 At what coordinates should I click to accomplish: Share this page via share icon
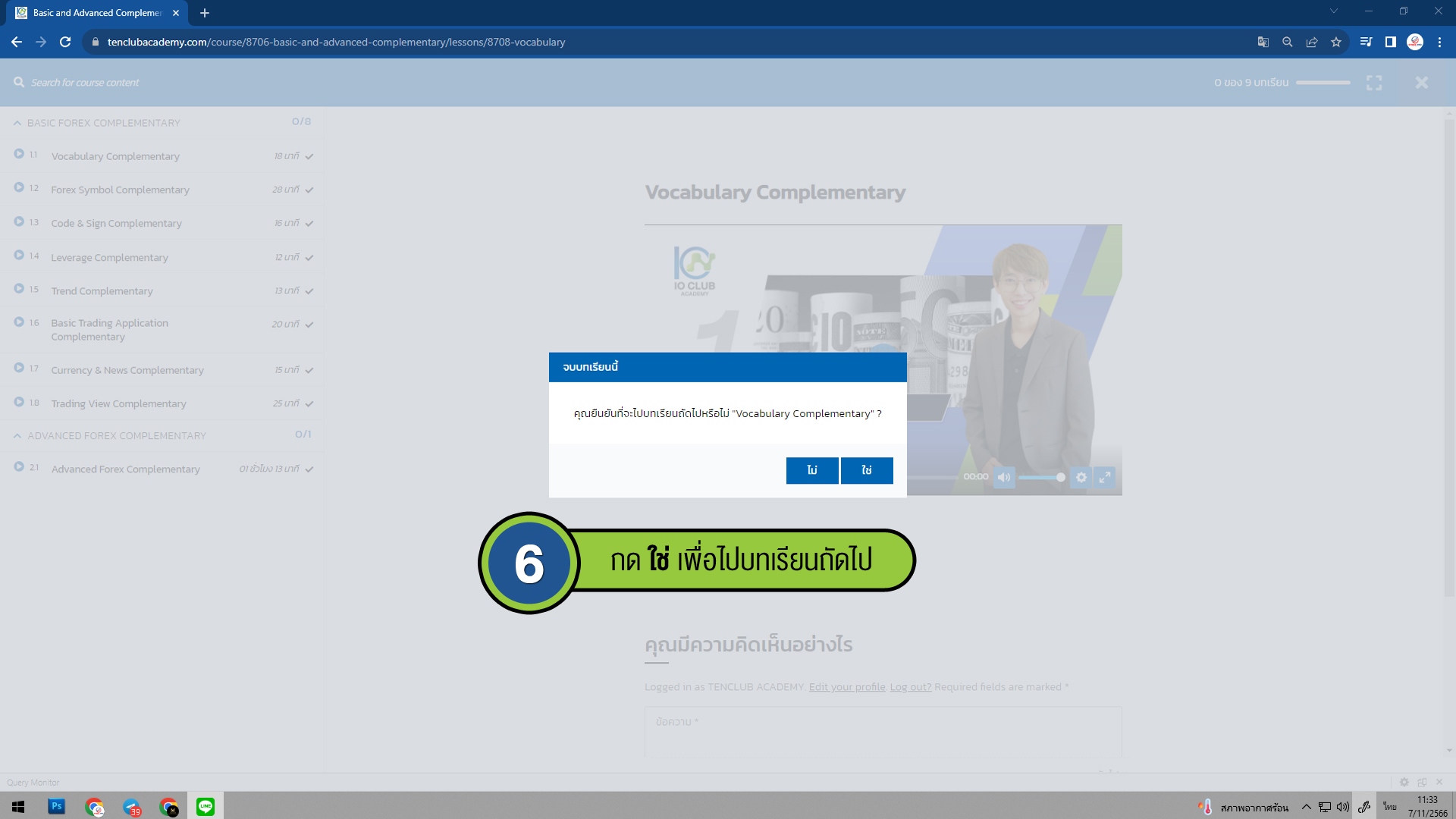pos(1311,42)
